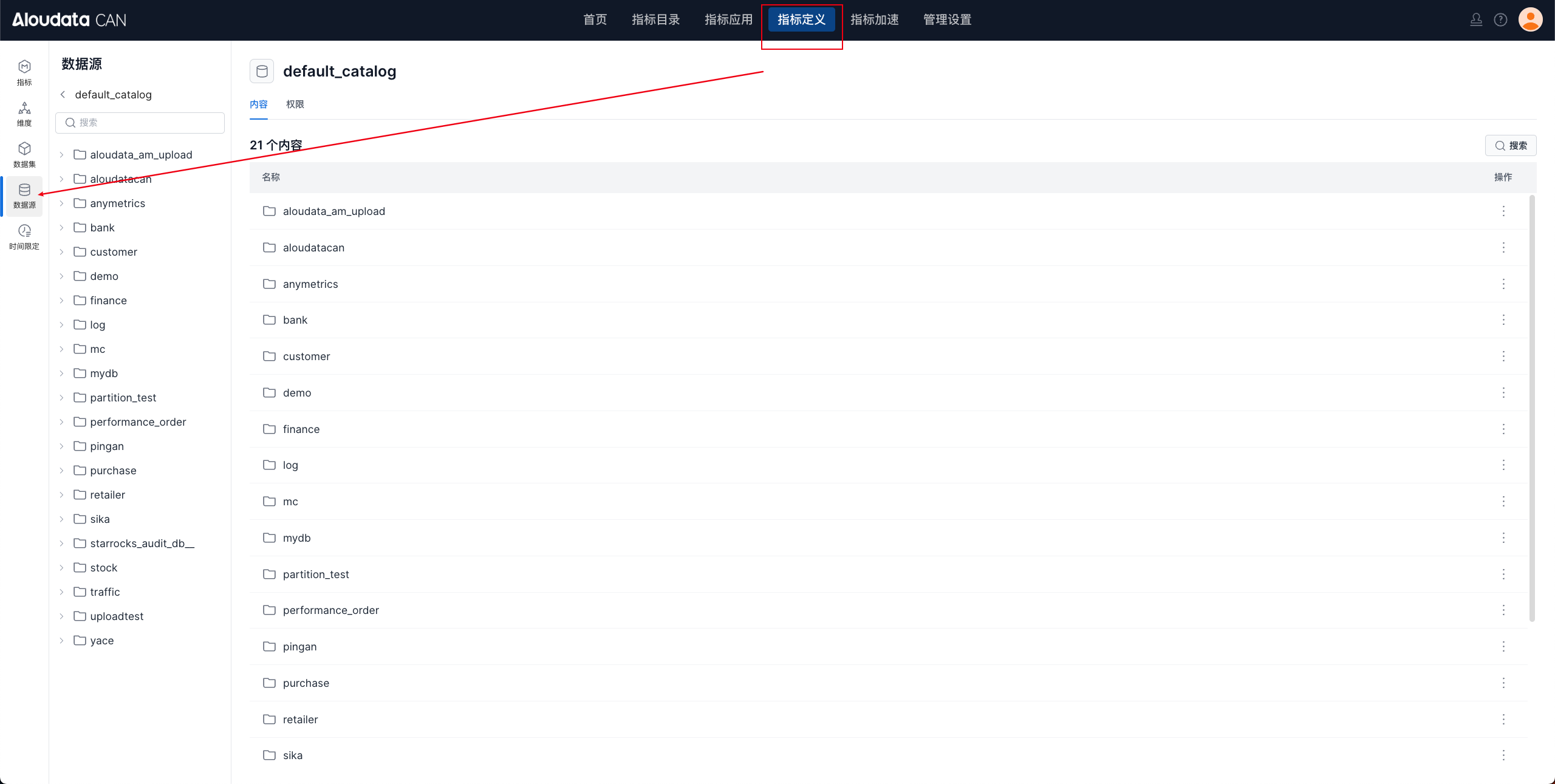Expand the finance tree folder
The width and height of the screenshot is (1555, 784).
[x=61, y=301]
